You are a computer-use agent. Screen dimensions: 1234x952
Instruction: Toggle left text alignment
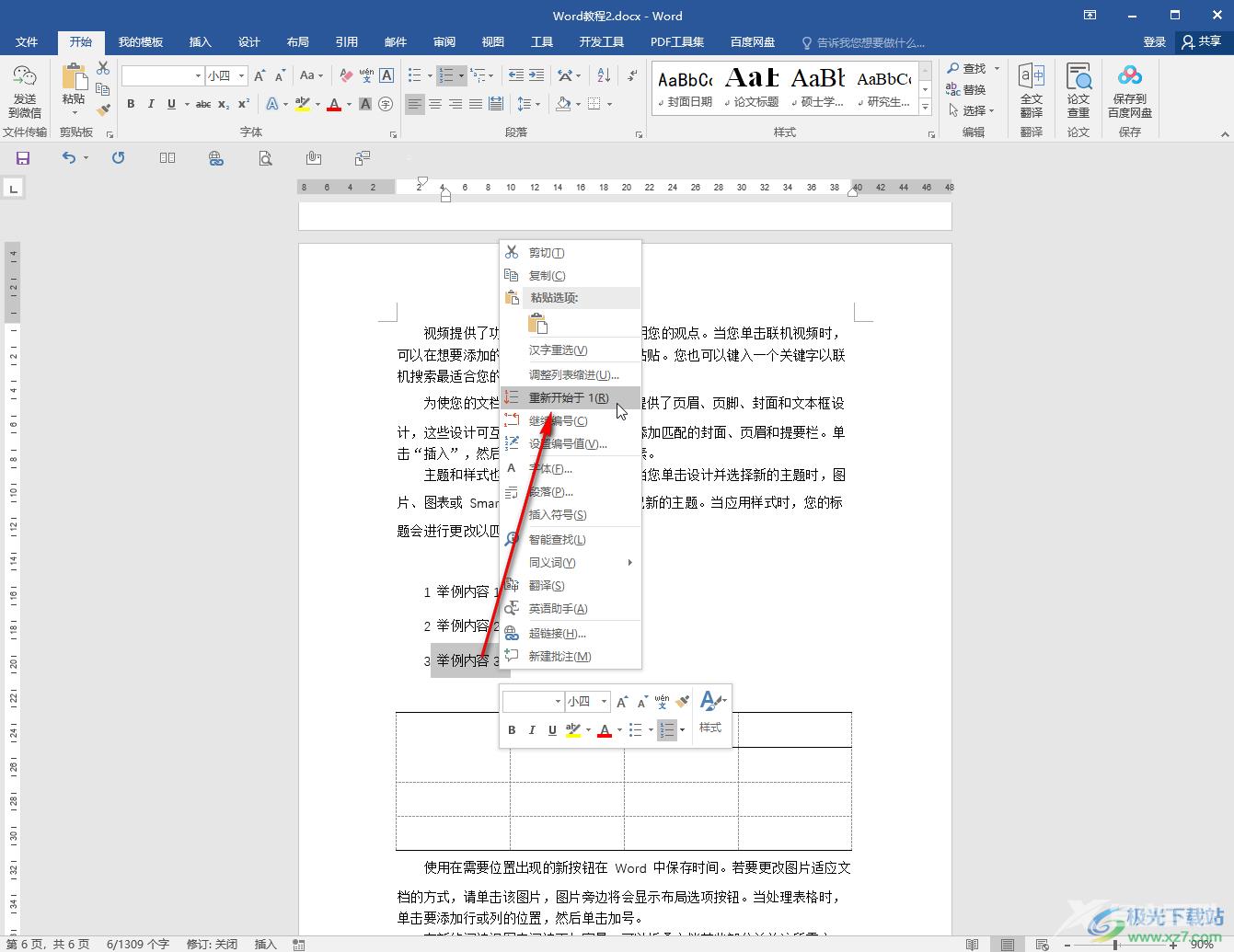tap(415, 104)
